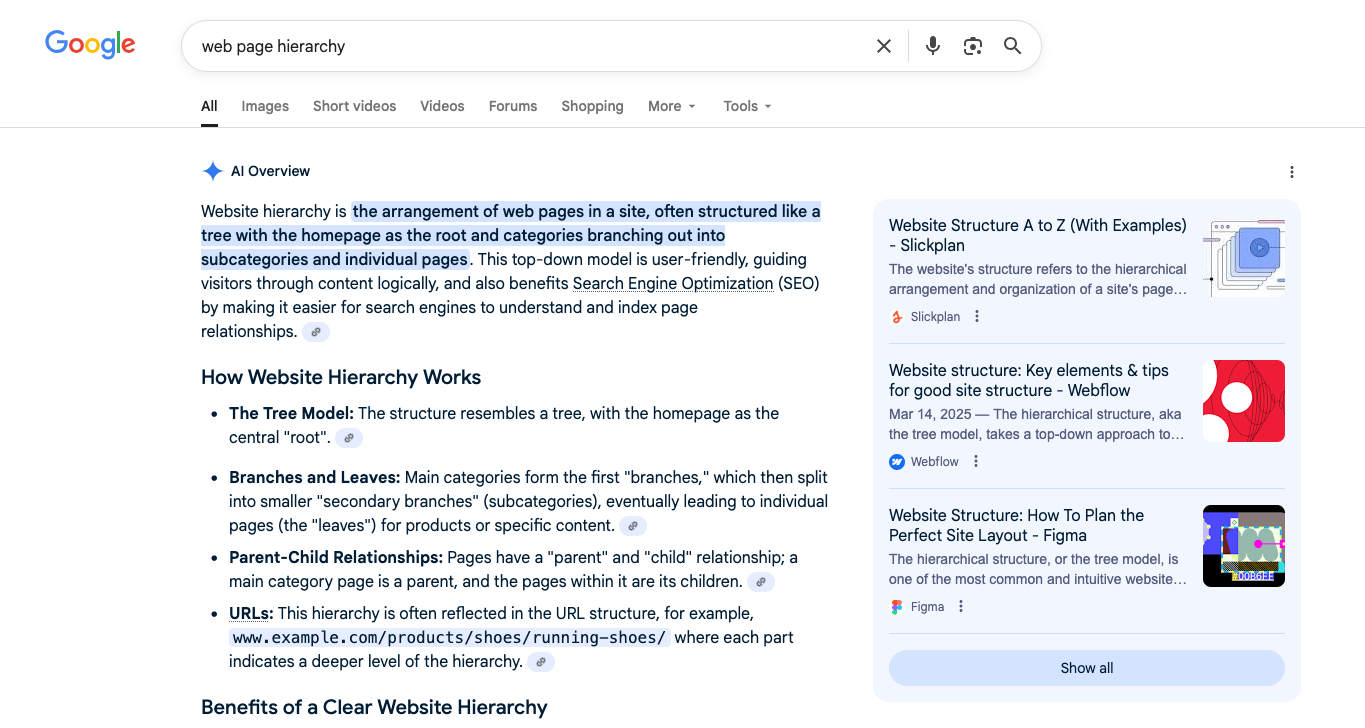Screen dimensions: 1365x728
Task: Click the Show all button
Action: click(x=1086, y=667)
